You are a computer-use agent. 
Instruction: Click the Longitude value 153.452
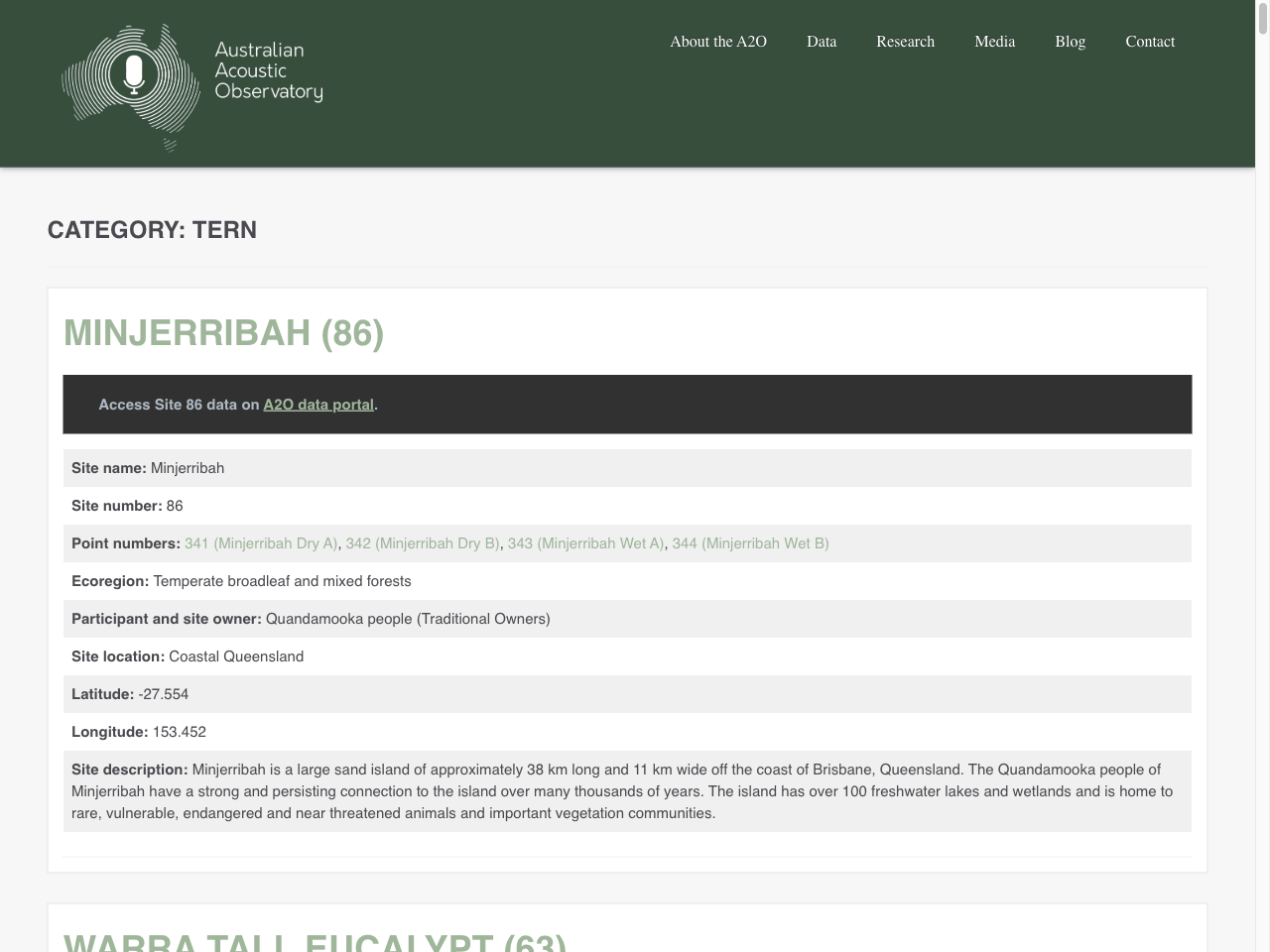(x=180, y=732)
